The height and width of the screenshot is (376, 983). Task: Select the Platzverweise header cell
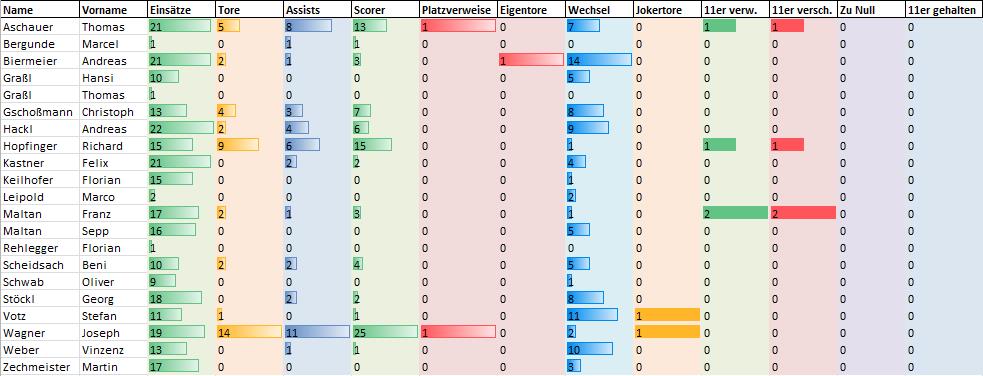[x=459, y=10]
